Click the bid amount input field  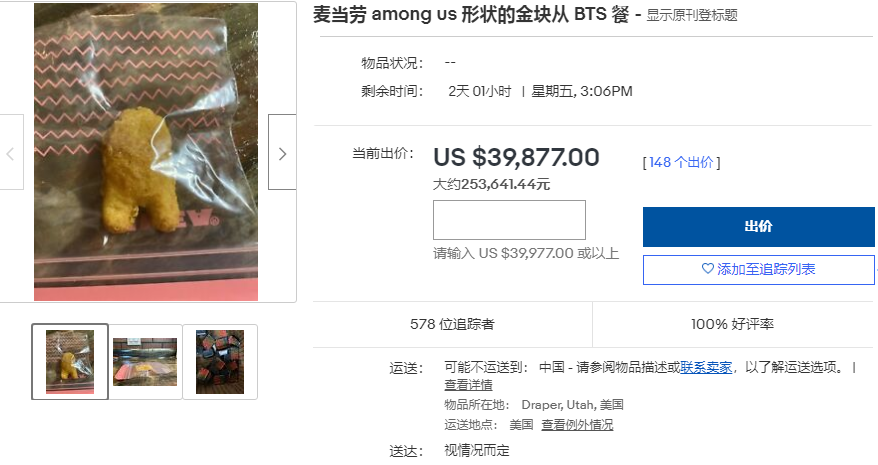tap(509, 220)
